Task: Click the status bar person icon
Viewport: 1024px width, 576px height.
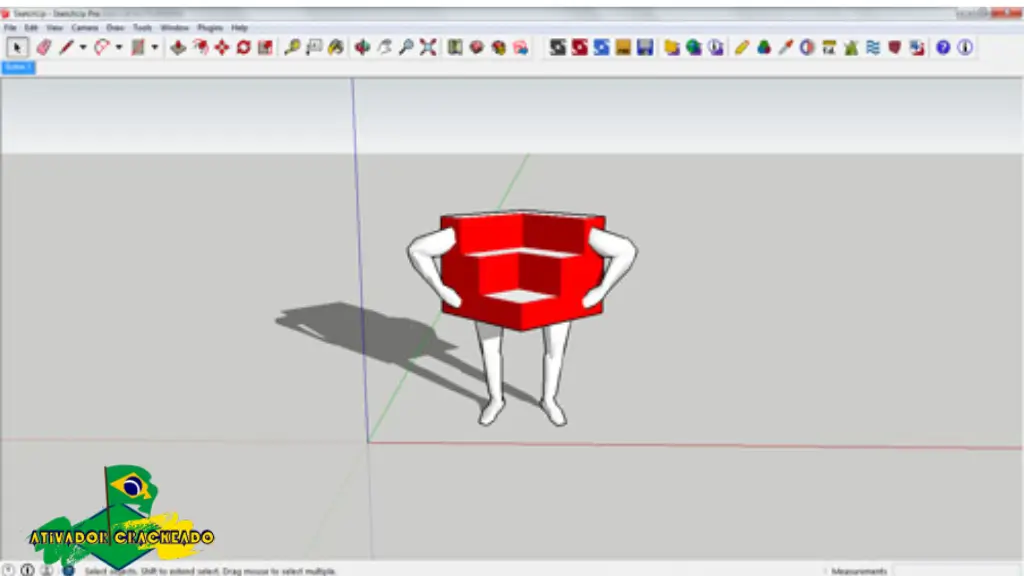Action: 46,570
